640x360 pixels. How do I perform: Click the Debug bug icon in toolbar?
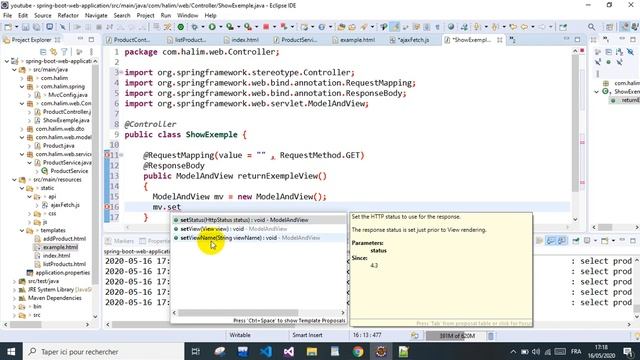194,27
